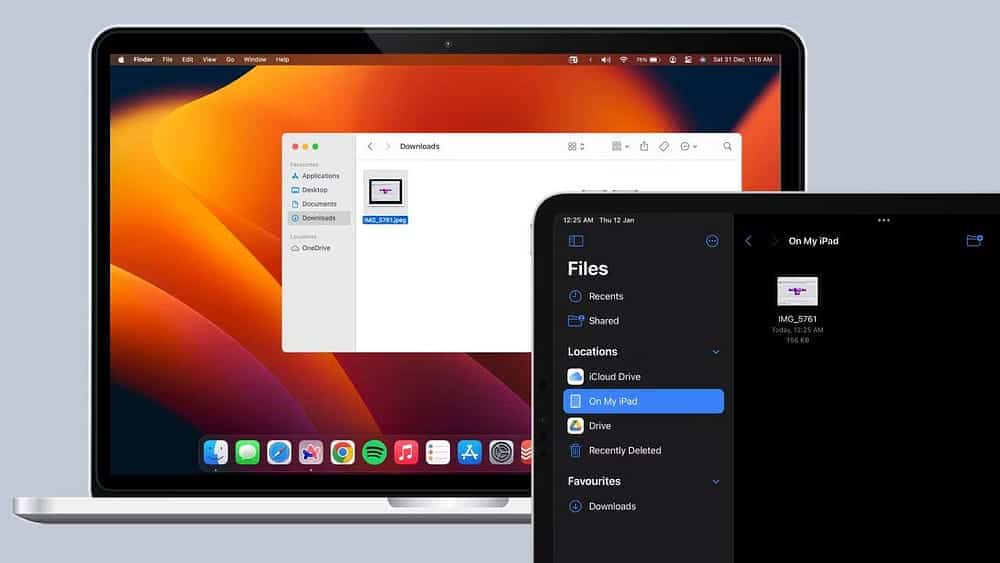The width and height of the screenshot is (1000, 563).
Task: Open the Finder menu in menu bar
Action: [x=143, y=59]
